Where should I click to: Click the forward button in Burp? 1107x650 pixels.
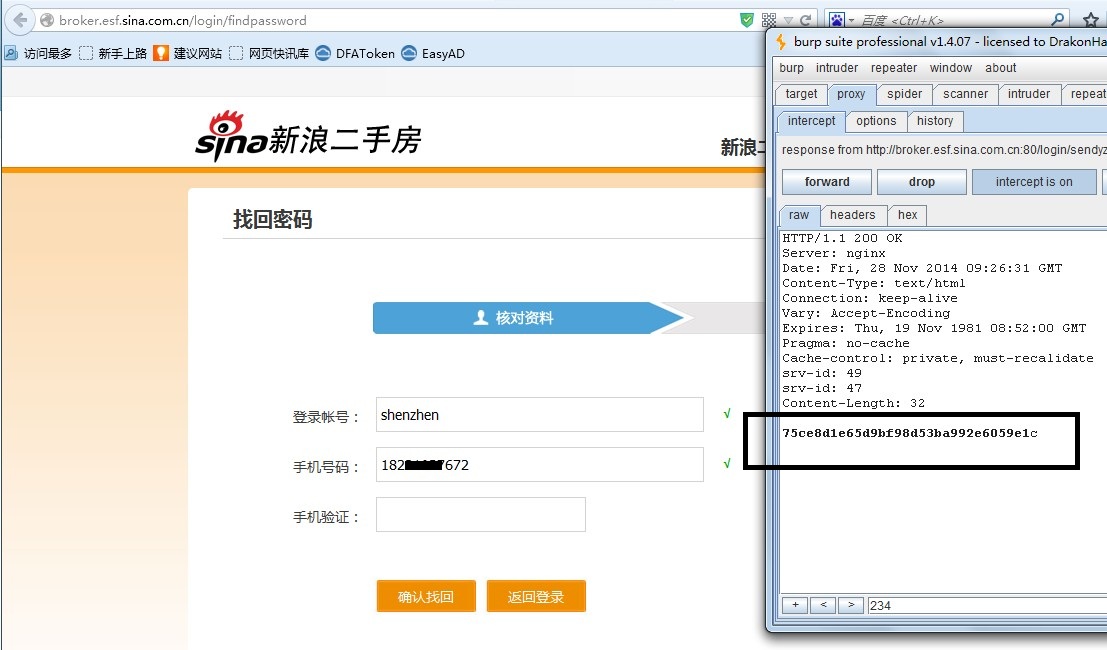click(827, 181)
